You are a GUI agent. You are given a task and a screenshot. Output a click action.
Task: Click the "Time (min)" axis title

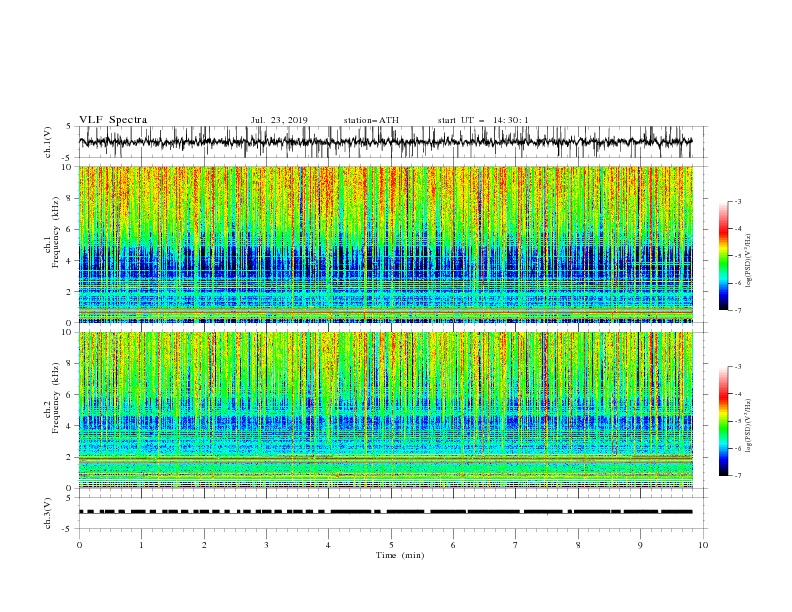pos(400,555)
